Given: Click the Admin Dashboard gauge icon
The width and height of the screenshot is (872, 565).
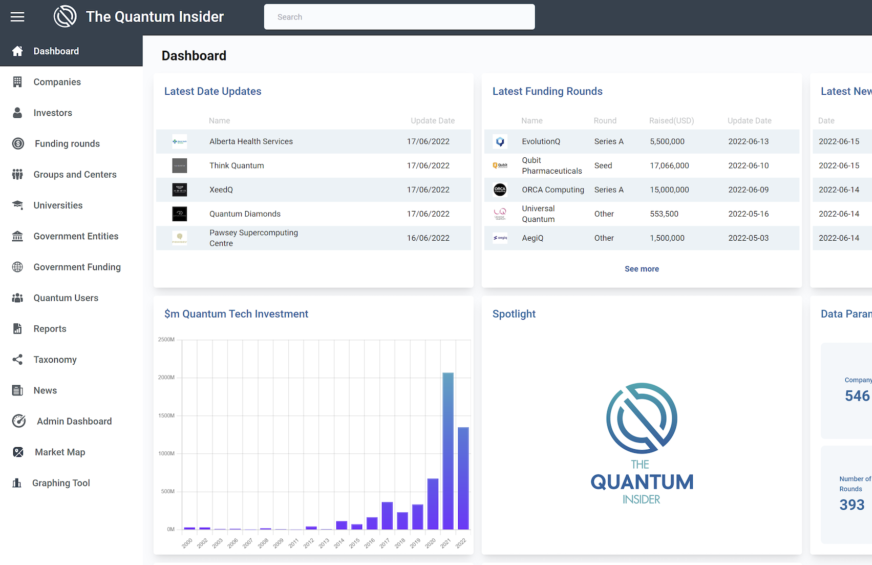Looking at the screenshot, I should click(17, 422).
